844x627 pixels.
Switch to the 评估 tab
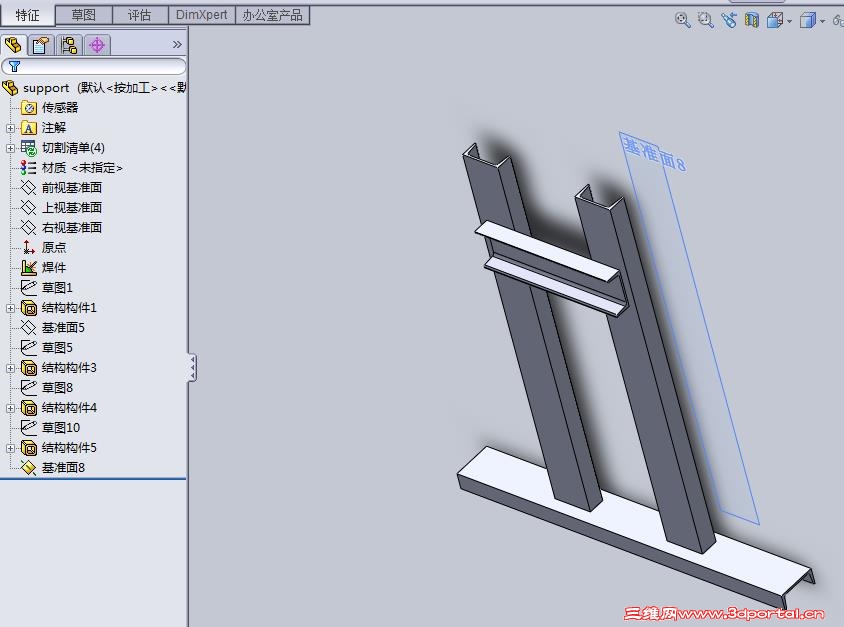(139, 15)
